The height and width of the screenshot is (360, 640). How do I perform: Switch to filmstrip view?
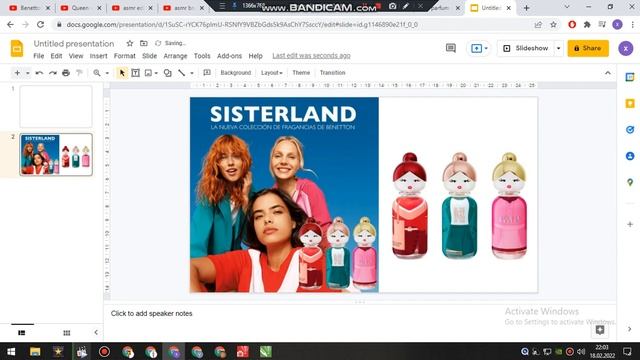coord(22,333)
